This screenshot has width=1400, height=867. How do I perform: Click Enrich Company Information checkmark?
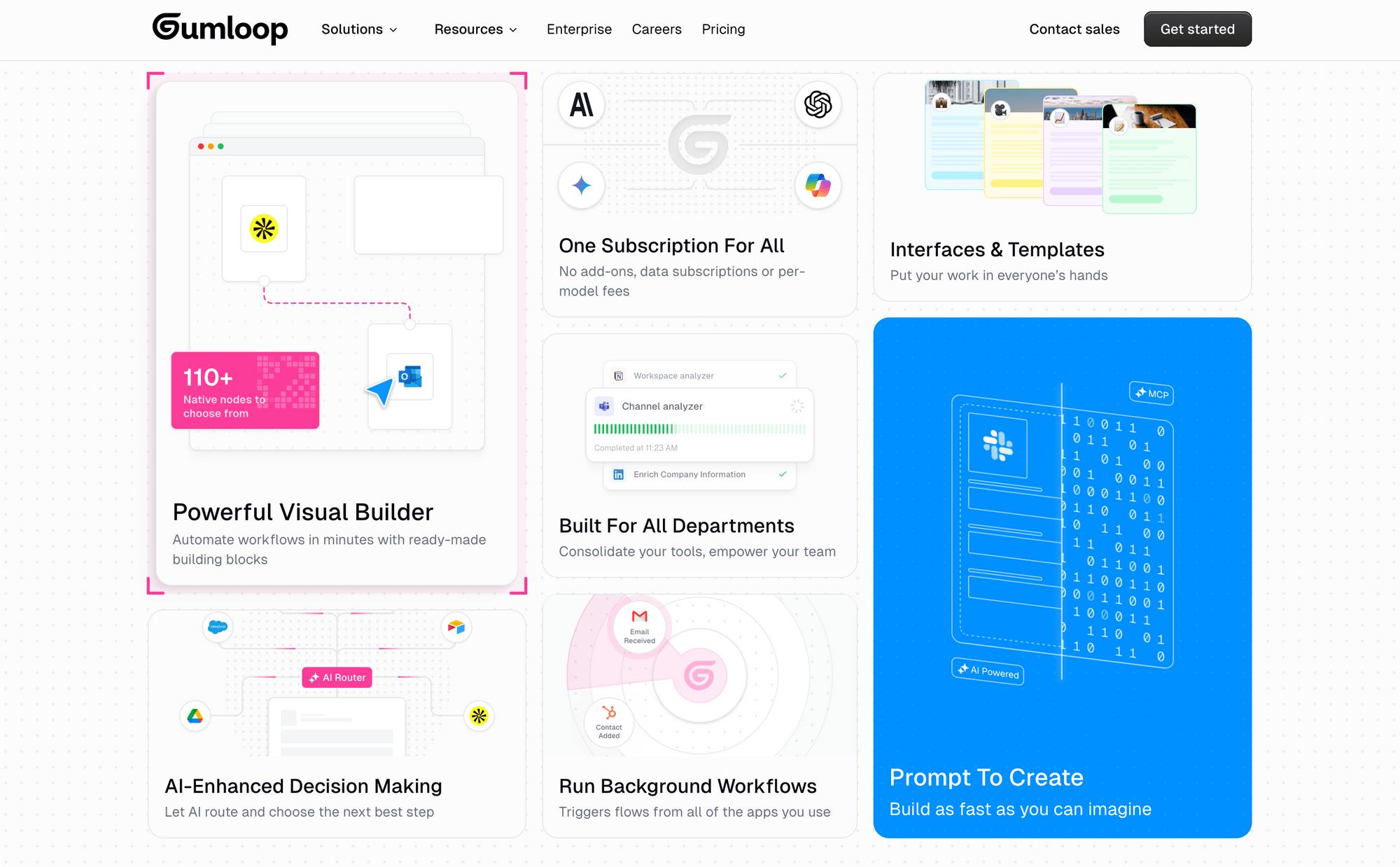click(783, 475)
